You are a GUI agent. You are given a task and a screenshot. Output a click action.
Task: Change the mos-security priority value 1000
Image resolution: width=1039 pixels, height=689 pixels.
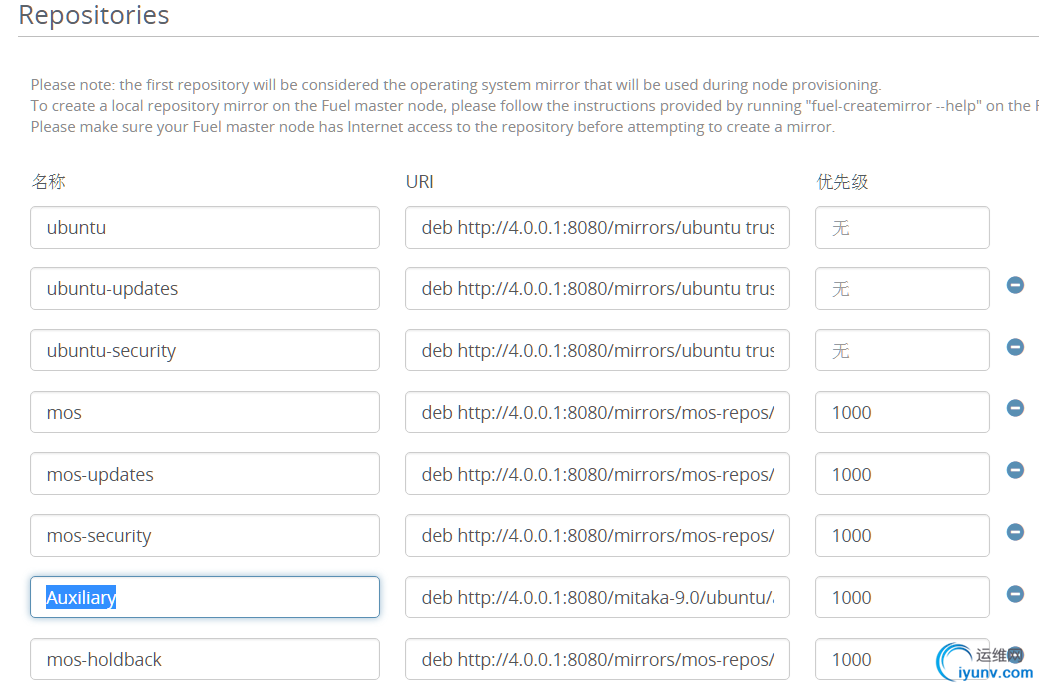pos(902,535)
